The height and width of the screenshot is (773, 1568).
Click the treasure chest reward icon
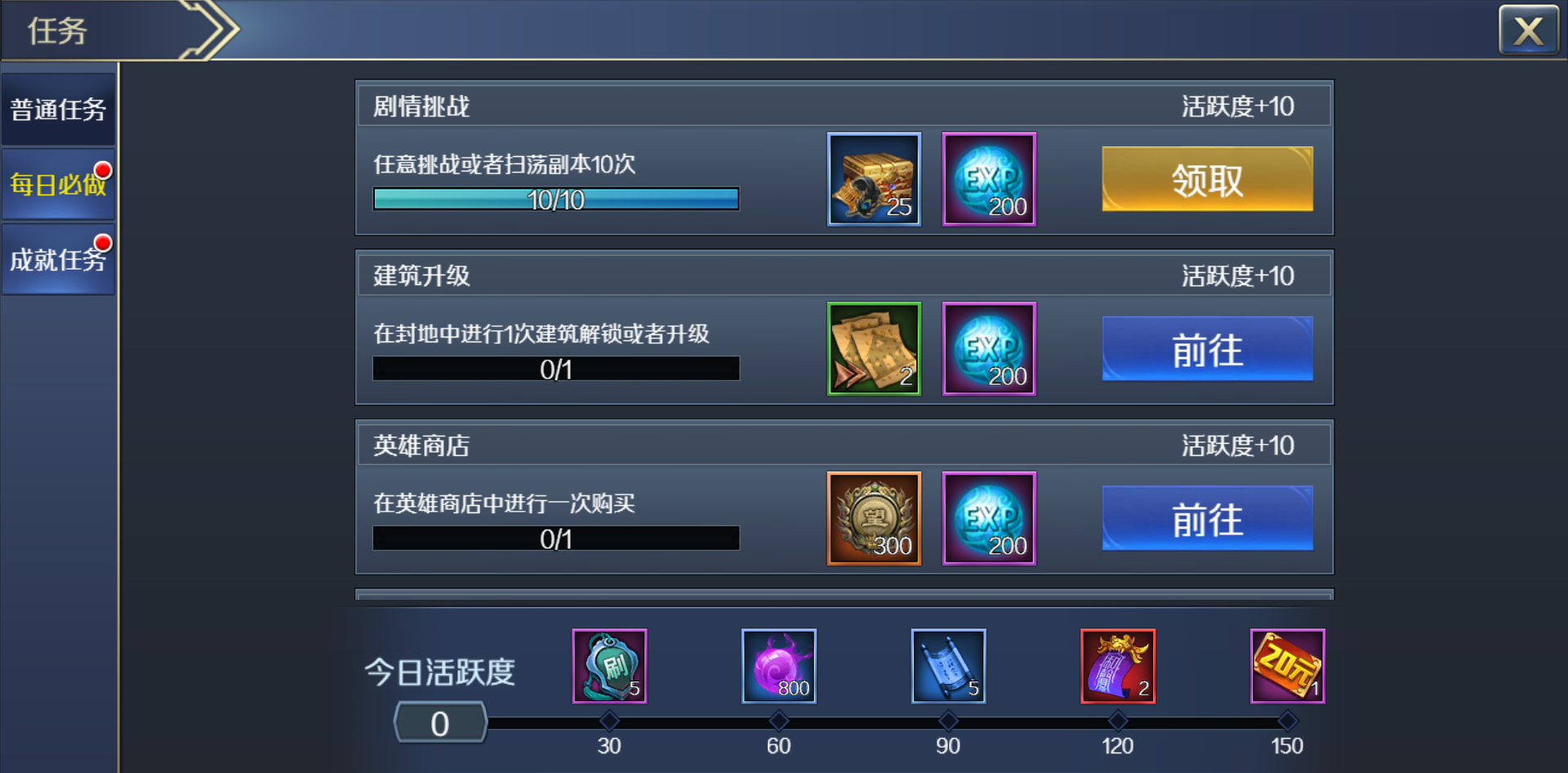[x=874, y=179]
